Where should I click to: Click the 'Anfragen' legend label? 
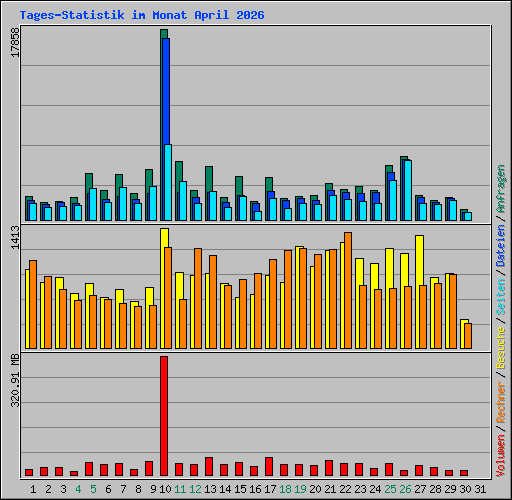501,189
